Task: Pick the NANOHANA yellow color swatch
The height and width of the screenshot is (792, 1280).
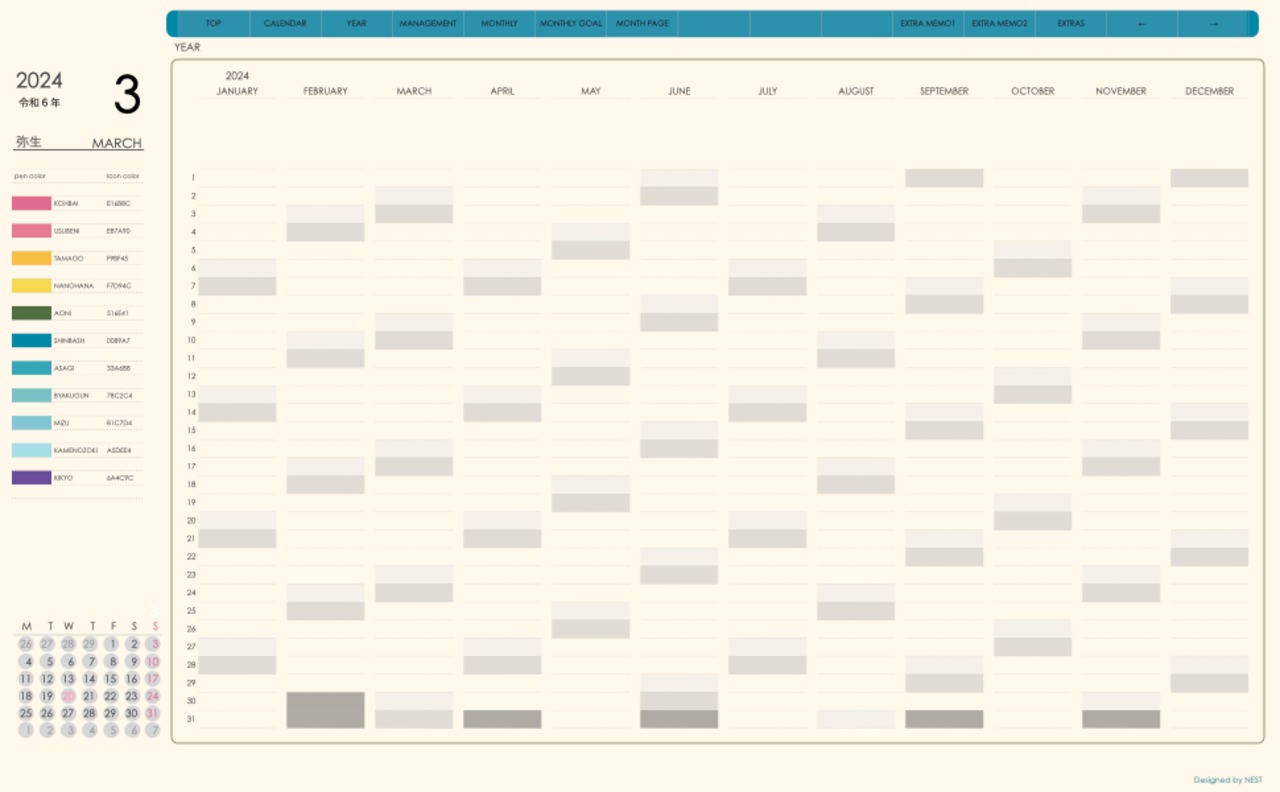Action: pyautogui.click(x=31, y=286)
